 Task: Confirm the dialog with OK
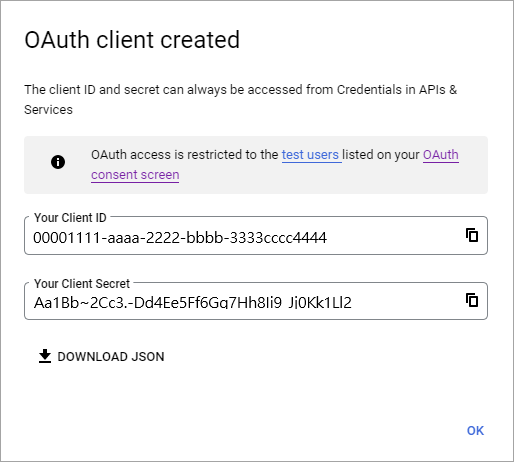pos(475,431)
